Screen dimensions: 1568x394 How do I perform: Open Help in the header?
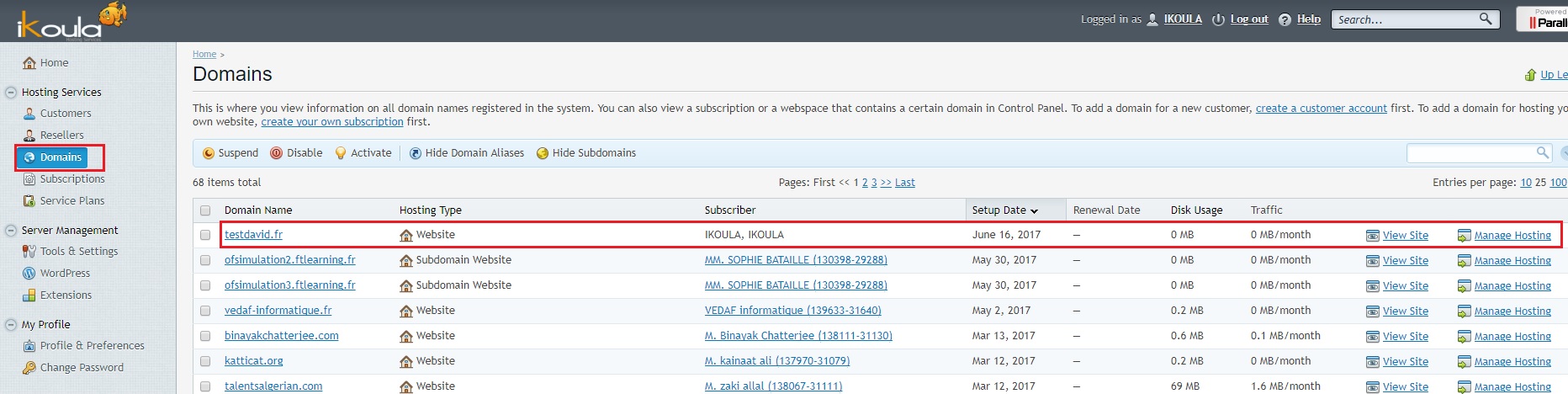point(1309,19)
